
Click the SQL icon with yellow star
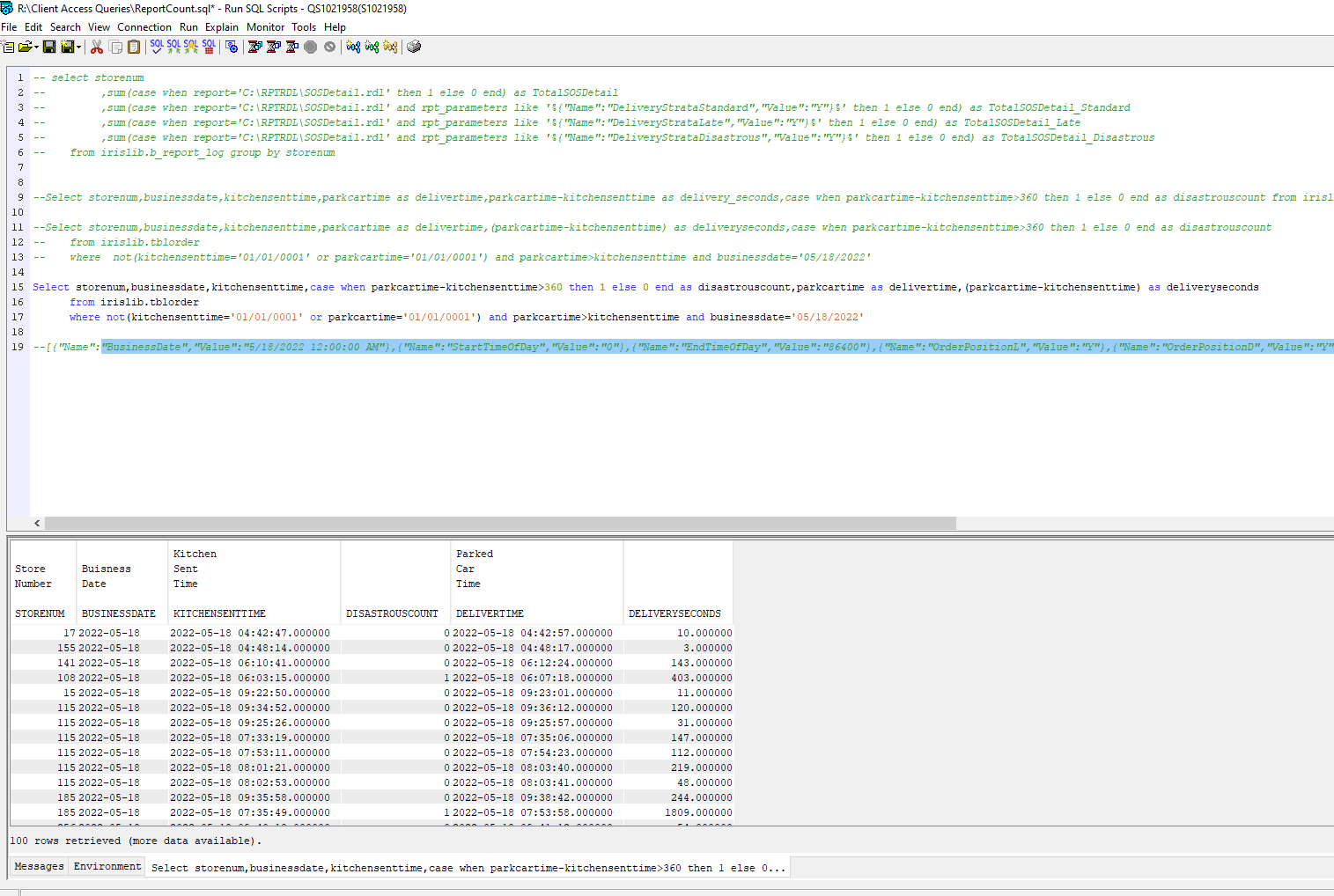click(x=191, y=47)
